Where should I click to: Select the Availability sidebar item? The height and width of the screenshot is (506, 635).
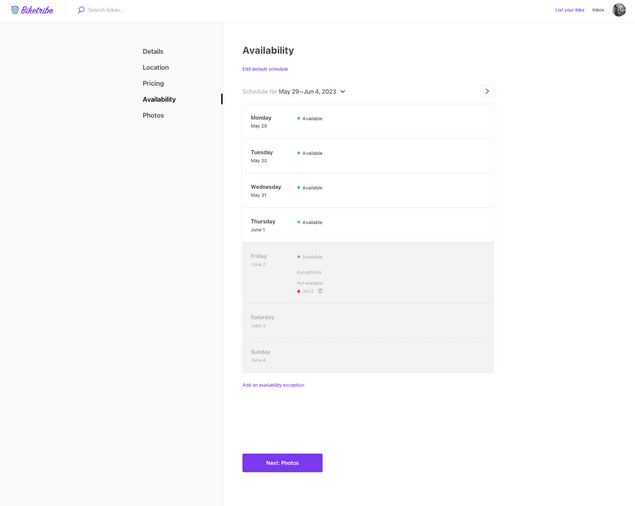159,99
